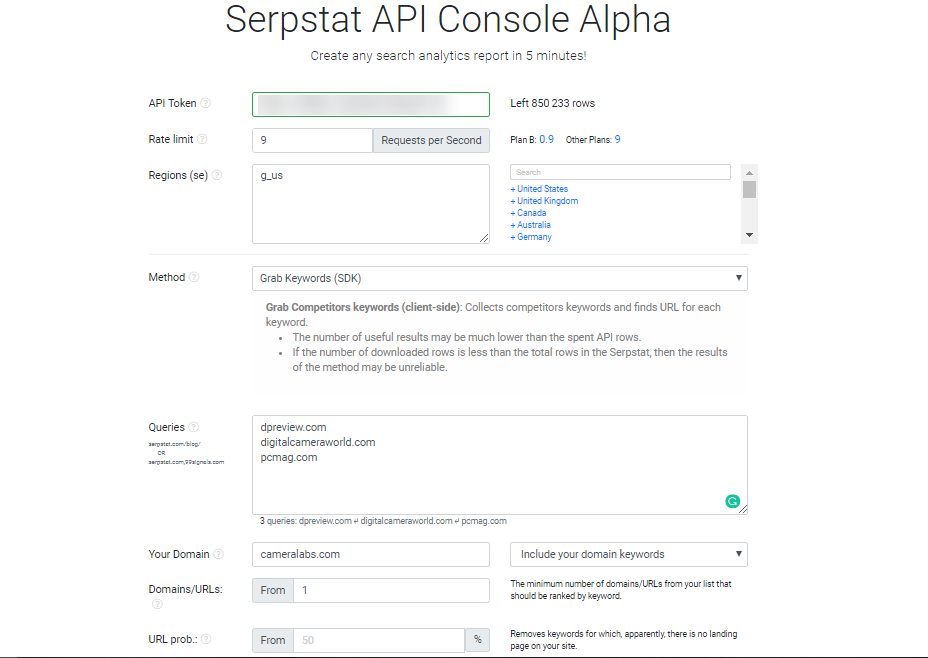Image resolution: width=928 pixels, height=658 pixels.
Task: Click the region list scroll down arrow
Action: point(749,235)
